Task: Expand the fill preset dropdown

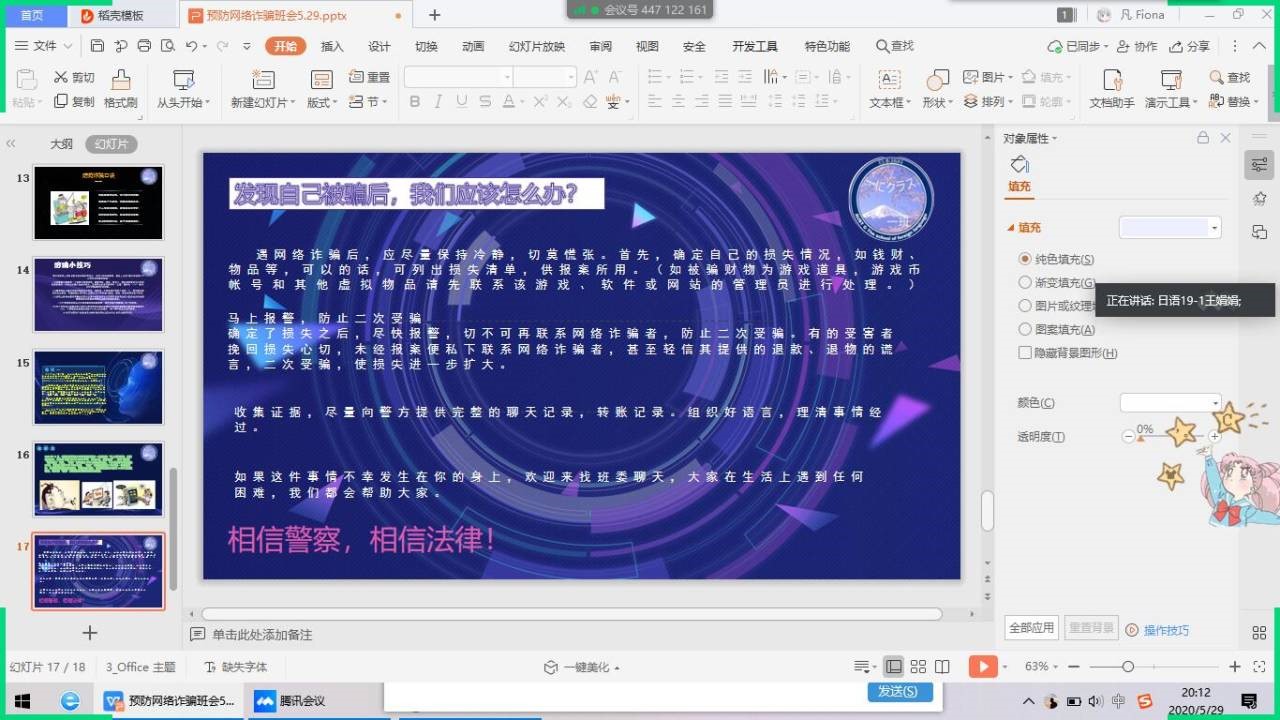Action: tap(1215, 228)
